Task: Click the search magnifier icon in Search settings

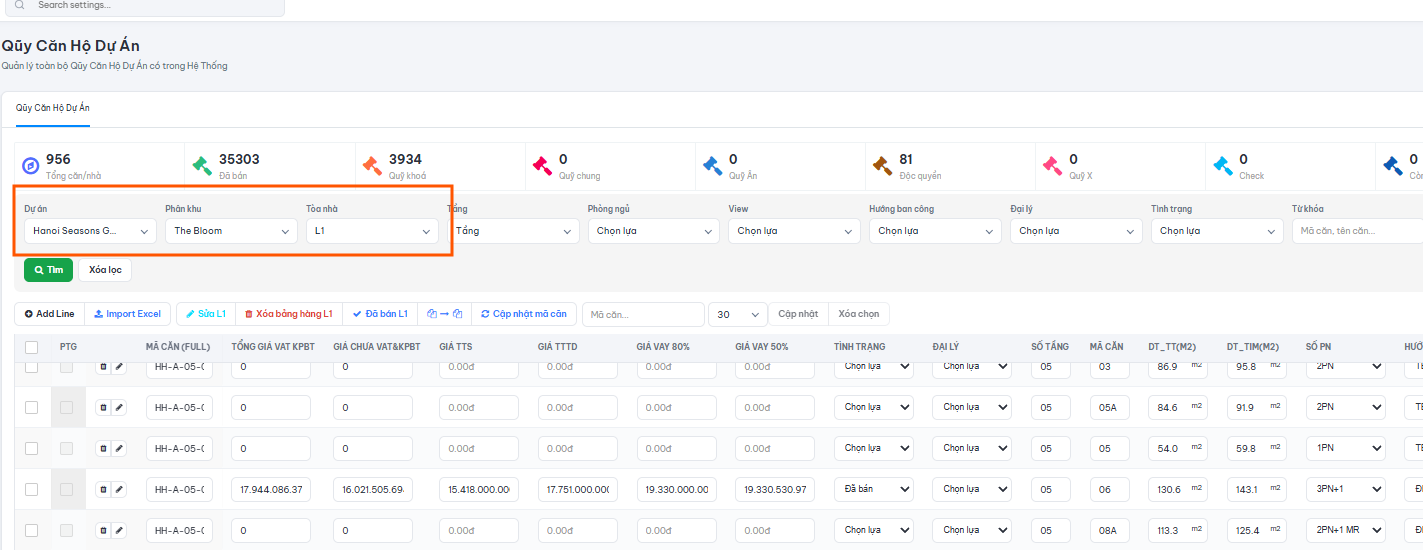Action: click(19, 5)
